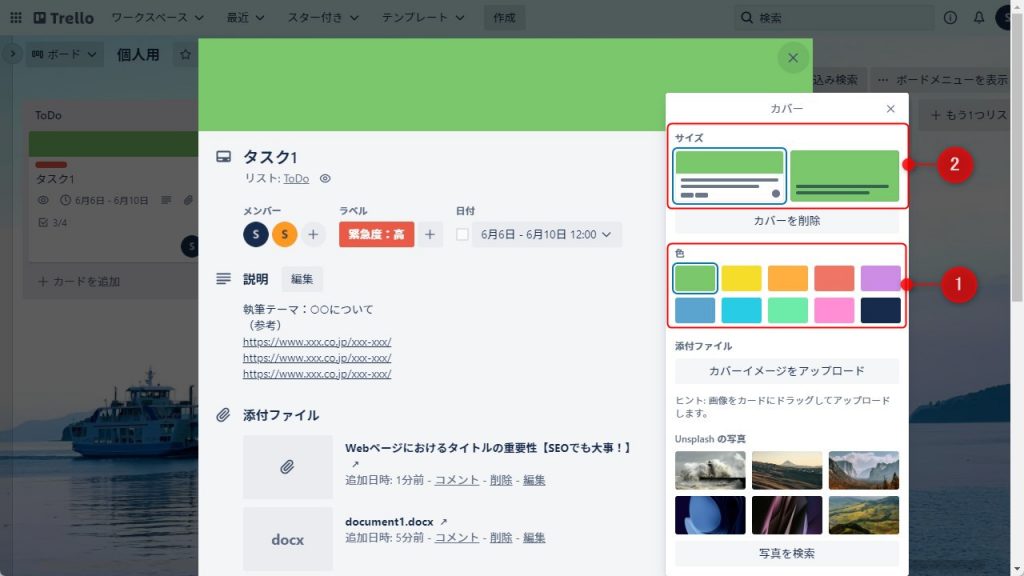This screenshot has width=1024, height=576.
Task: Click カバーを削除 button
Action: (x=786, y=221)
